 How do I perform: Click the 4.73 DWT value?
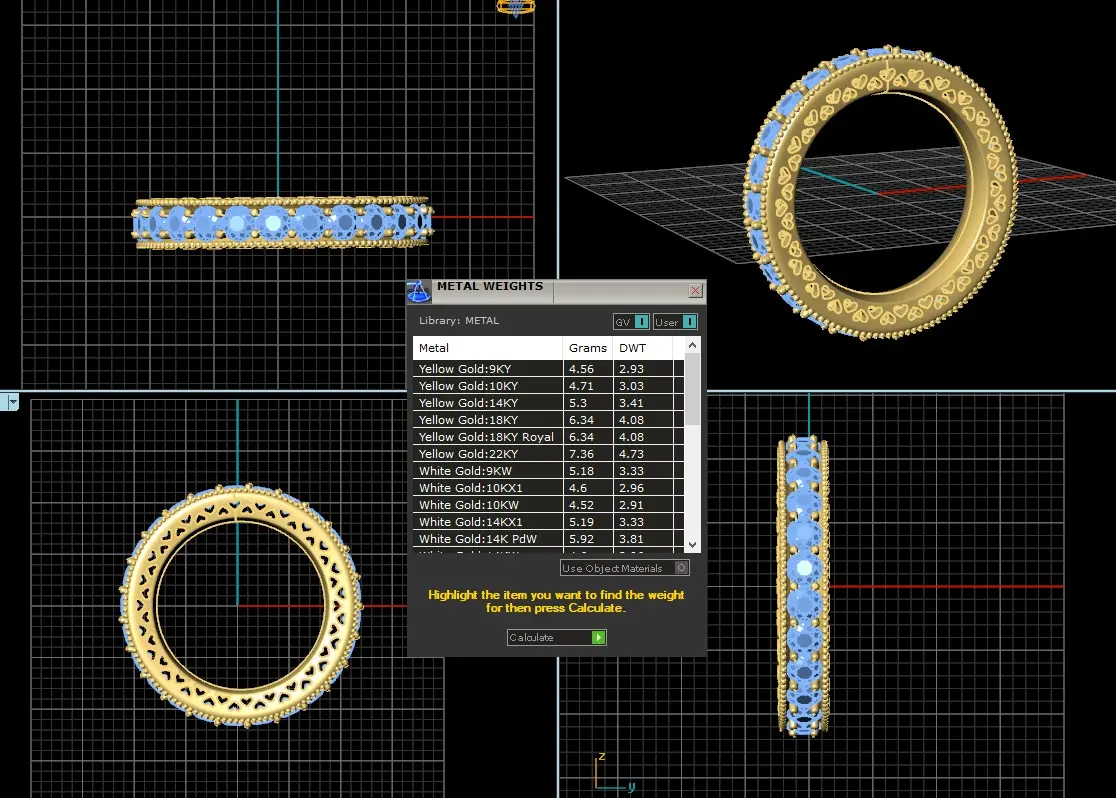pyautogui.click(x=631, y=454)
